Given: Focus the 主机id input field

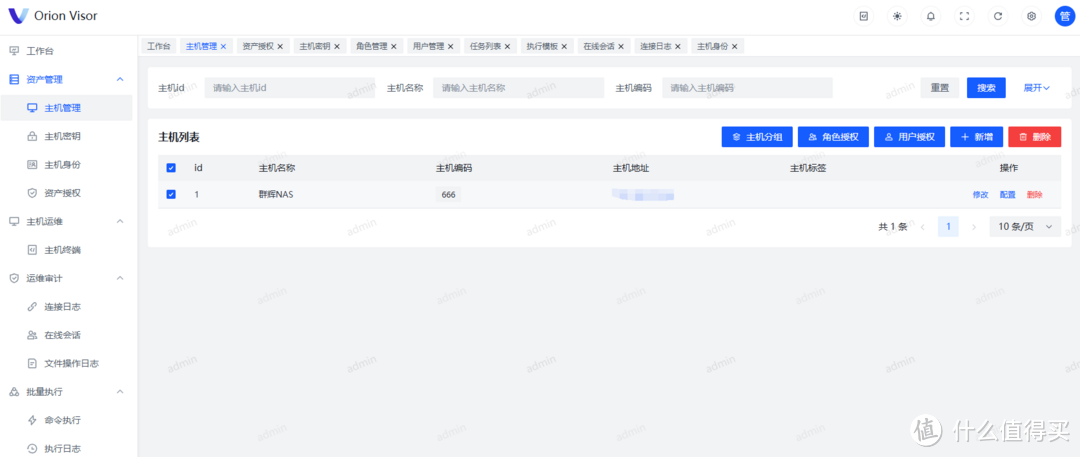Looking at the screenshot, I should point(289,88).
